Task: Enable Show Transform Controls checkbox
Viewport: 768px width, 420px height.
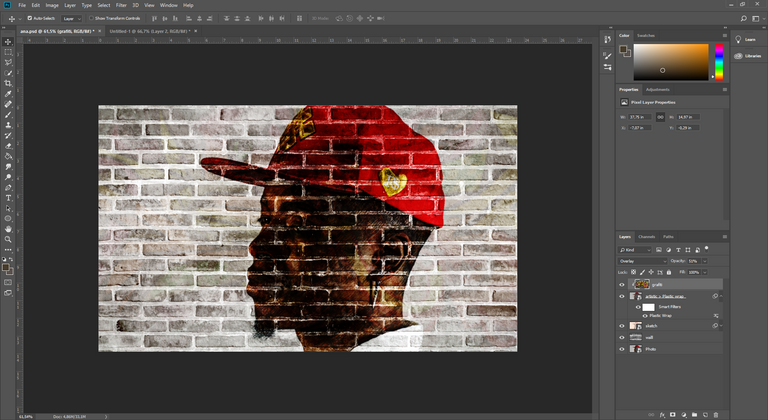Action: 91,18
